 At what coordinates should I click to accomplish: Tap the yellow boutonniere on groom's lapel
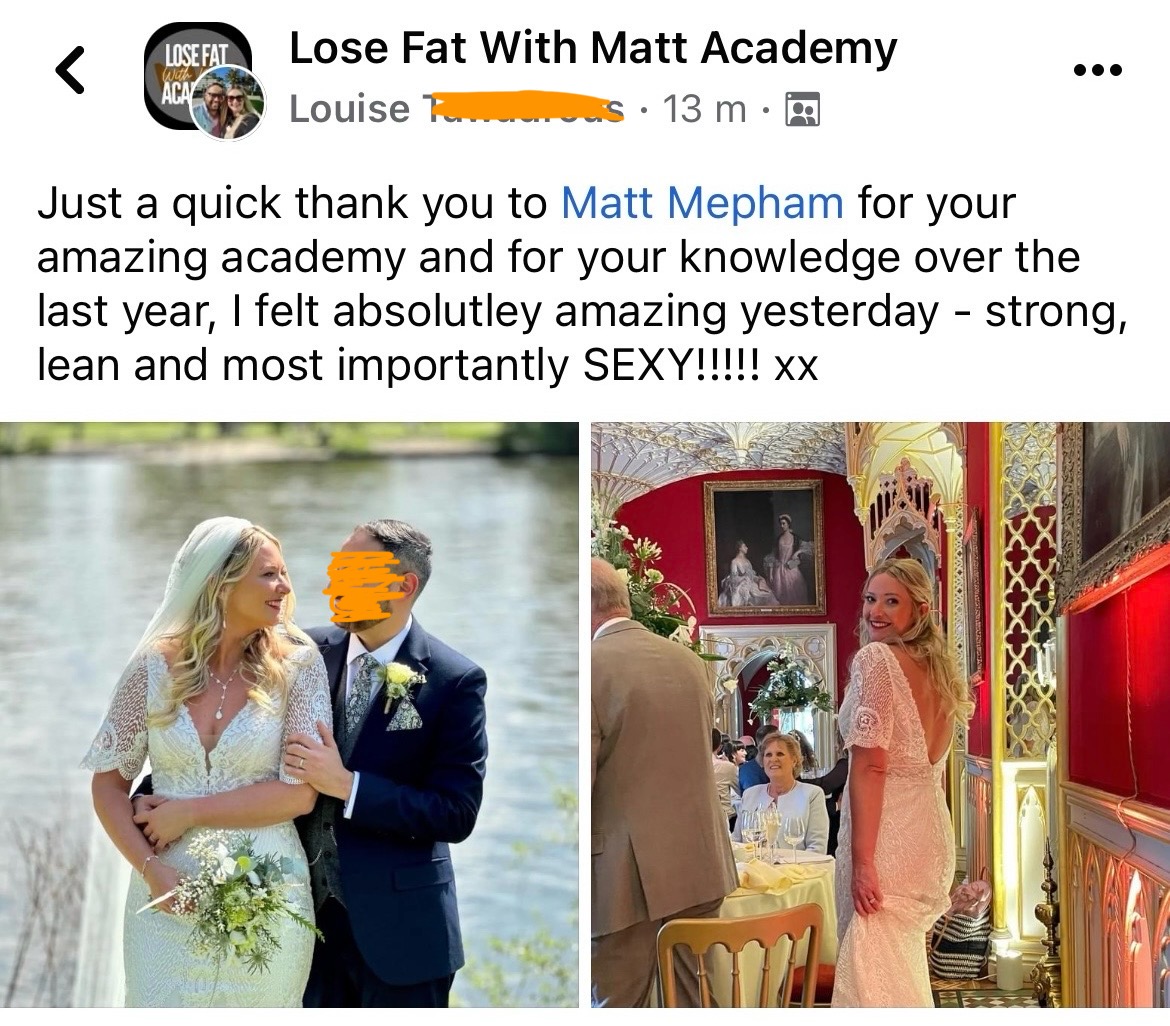(x=401, y=681)
